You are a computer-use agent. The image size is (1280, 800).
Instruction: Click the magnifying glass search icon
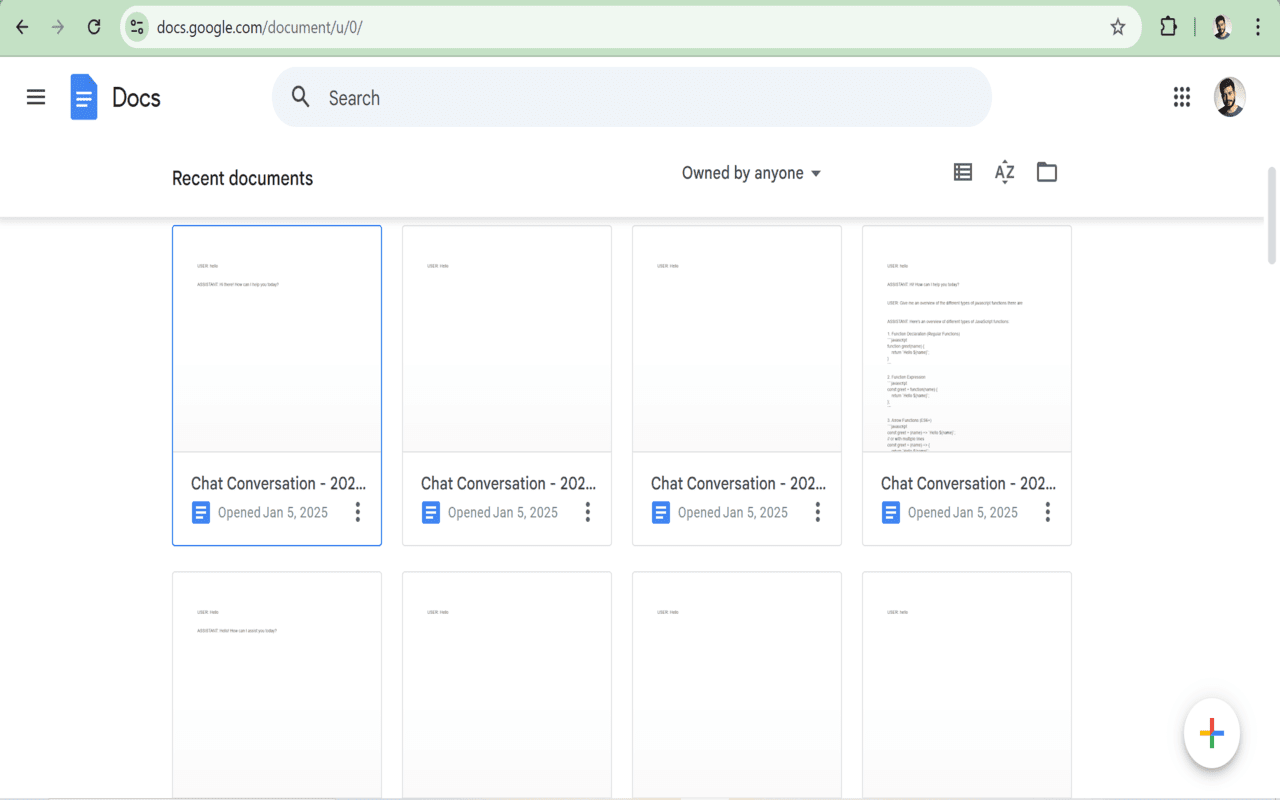(x=301, y=96)
